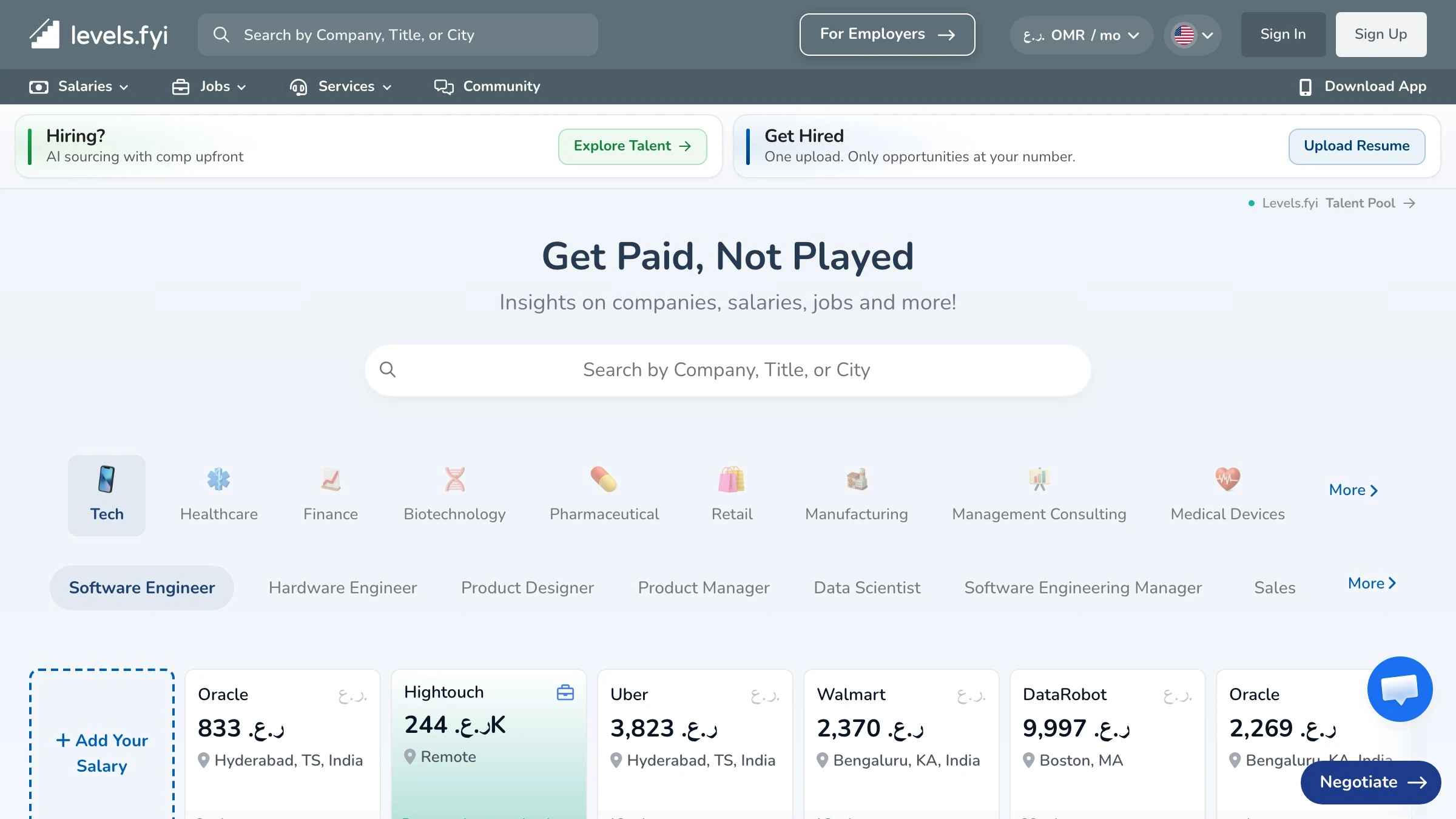Click the Salaries money icon in nav
The image size is (1456, 819).
pyautogui.click(x=39, y=87)
